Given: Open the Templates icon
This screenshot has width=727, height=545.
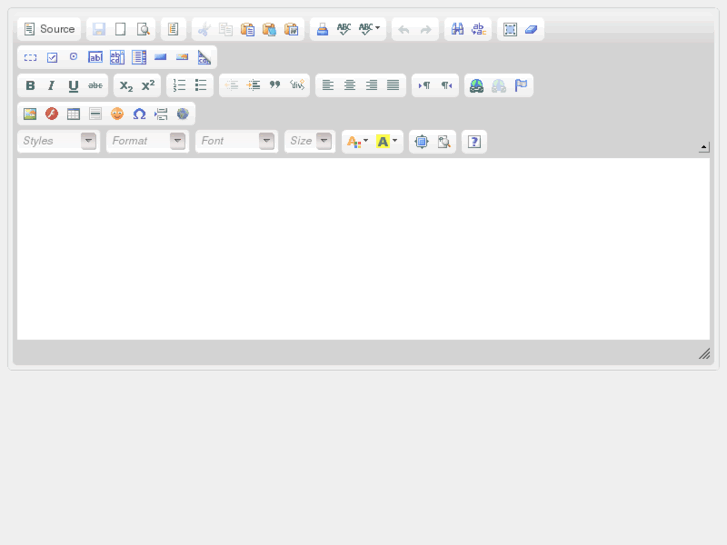Looking at the screenshot, I should [x=173, y=29].
